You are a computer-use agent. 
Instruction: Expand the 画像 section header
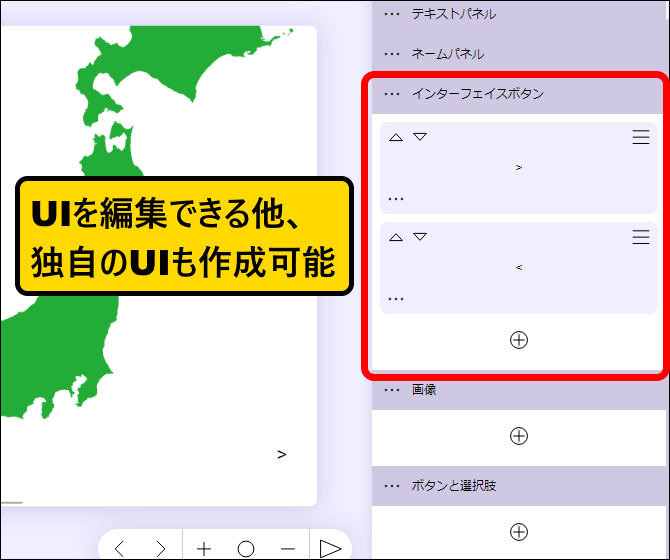pyautogui.click(x=424, y=390)
